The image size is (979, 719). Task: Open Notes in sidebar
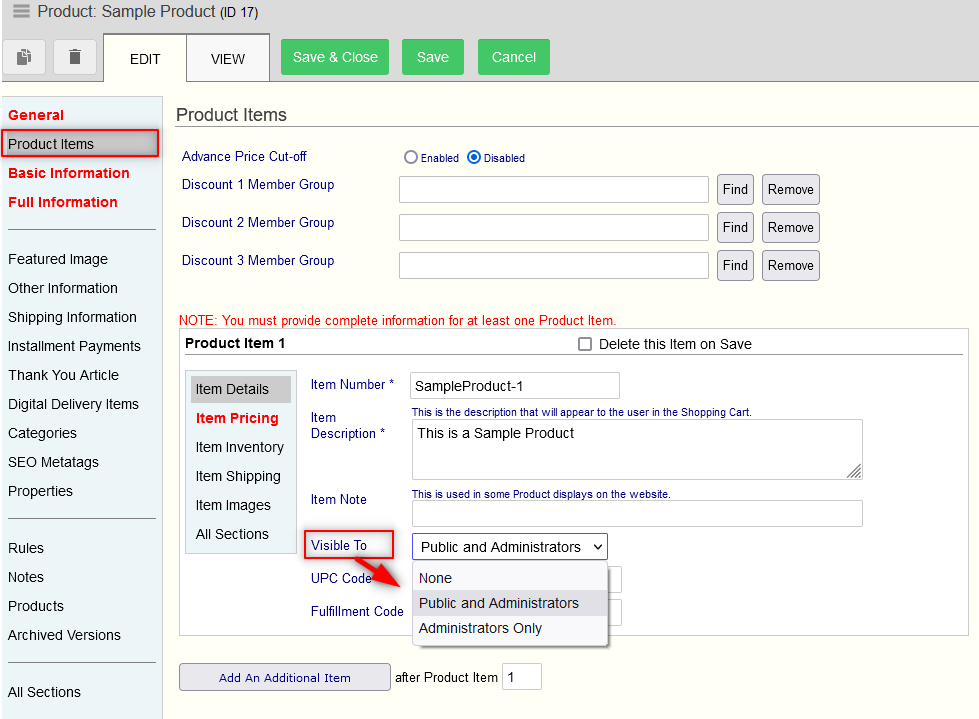[26, 577]
